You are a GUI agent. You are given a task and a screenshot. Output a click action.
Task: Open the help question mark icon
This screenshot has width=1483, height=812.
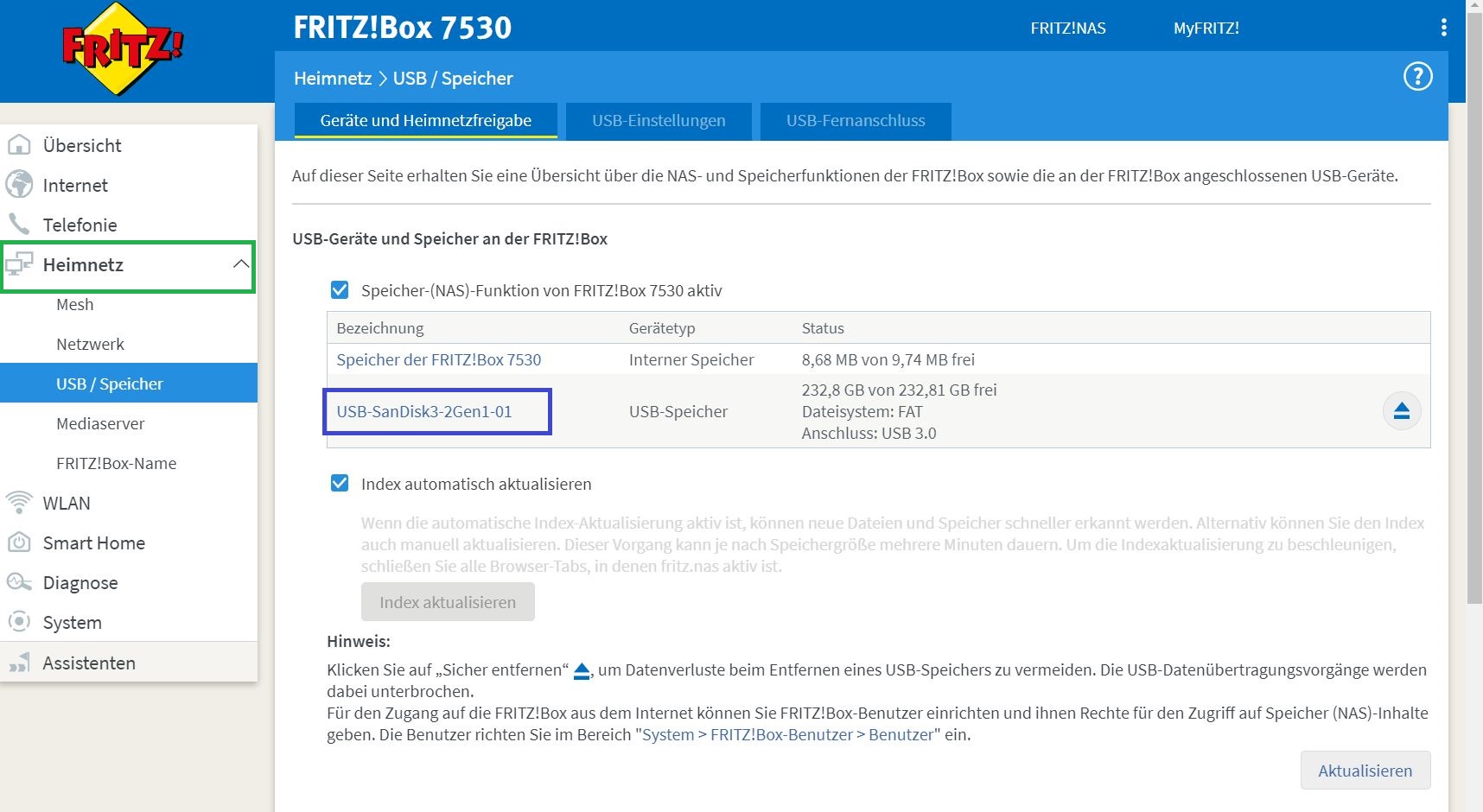click(x=1417, y=77)
